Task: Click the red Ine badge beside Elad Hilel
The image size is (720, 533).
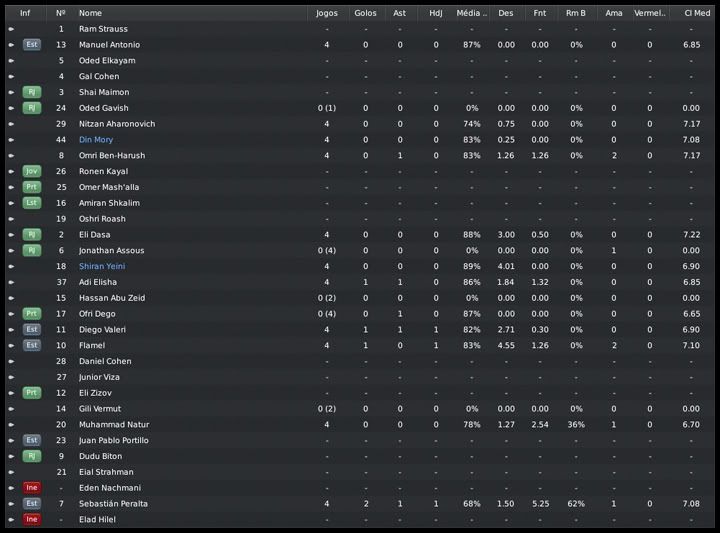Action: click(x=32, y=520)
